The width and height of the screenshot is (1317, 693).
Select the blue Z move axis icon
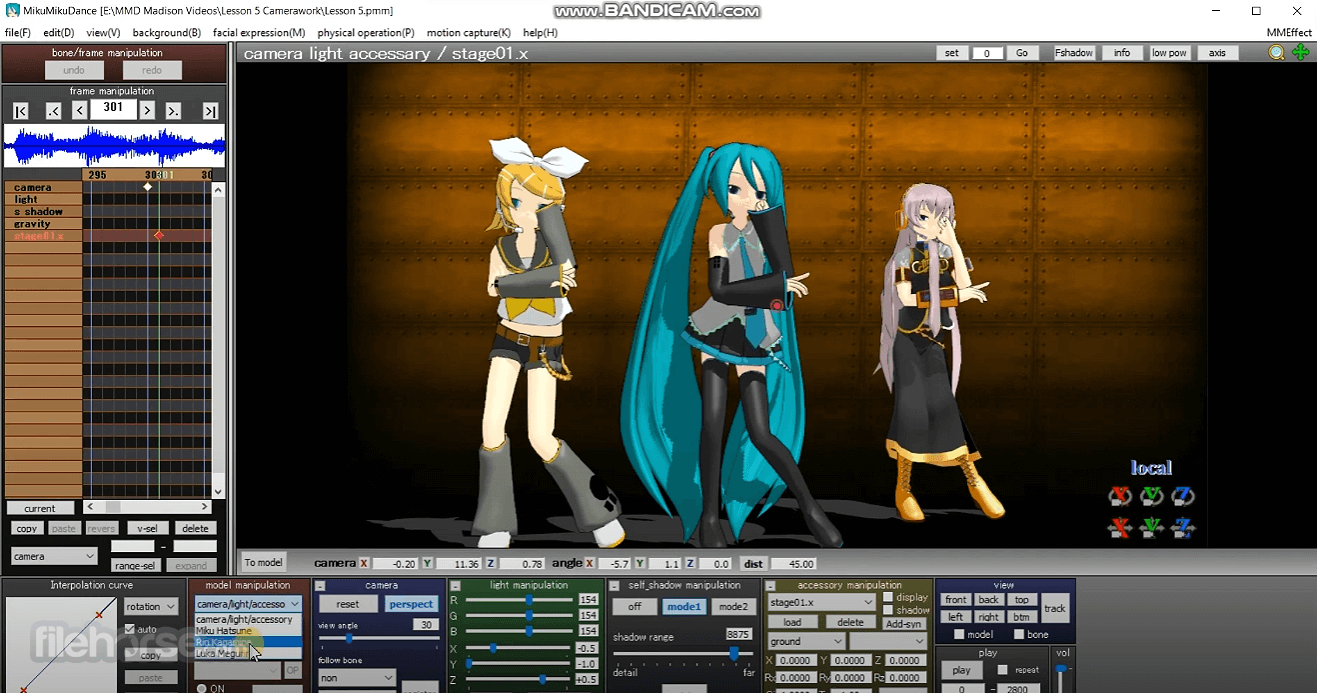[1183, 527]
